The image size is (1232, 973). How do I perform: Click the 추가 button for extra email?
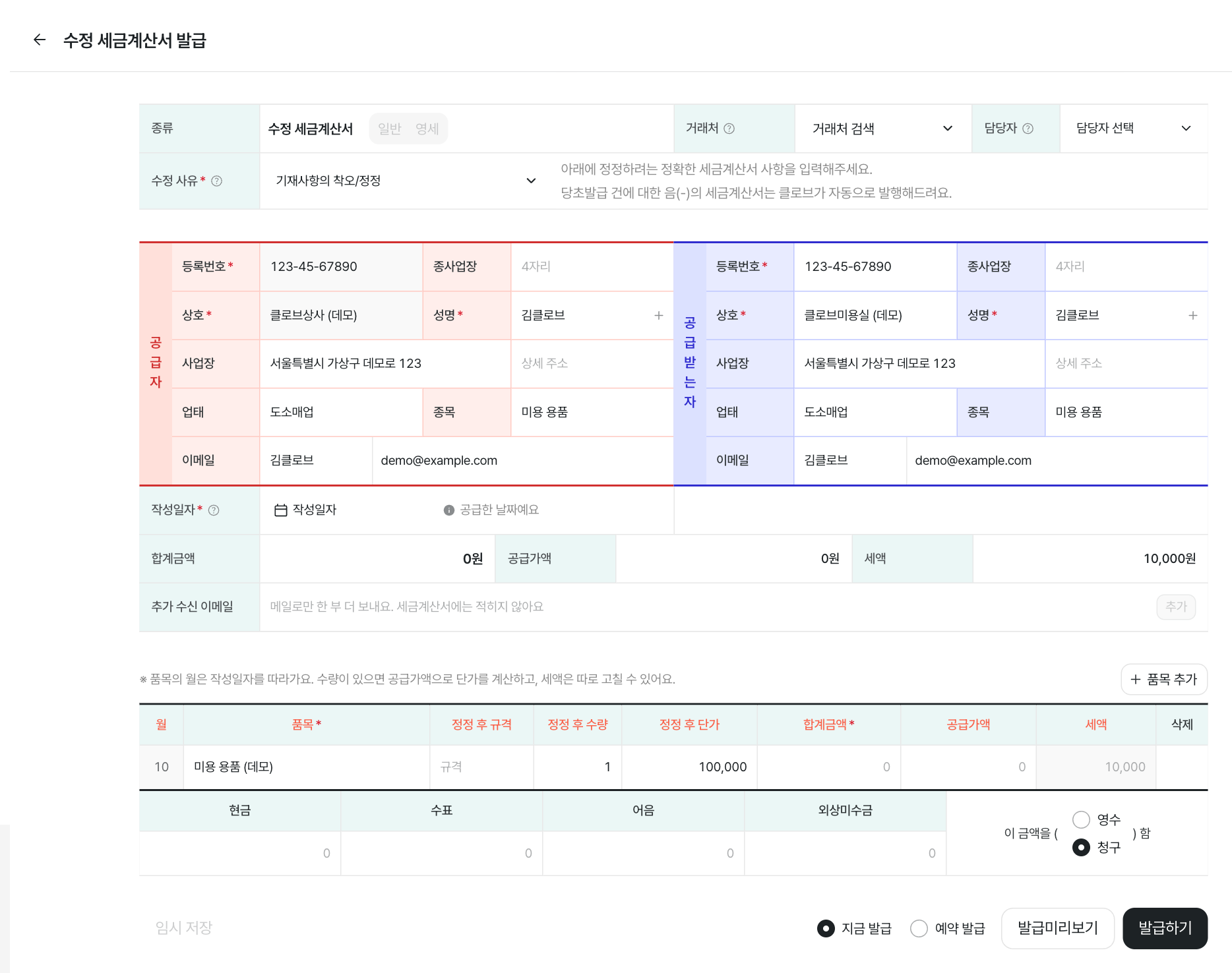tap(1176, 606)
